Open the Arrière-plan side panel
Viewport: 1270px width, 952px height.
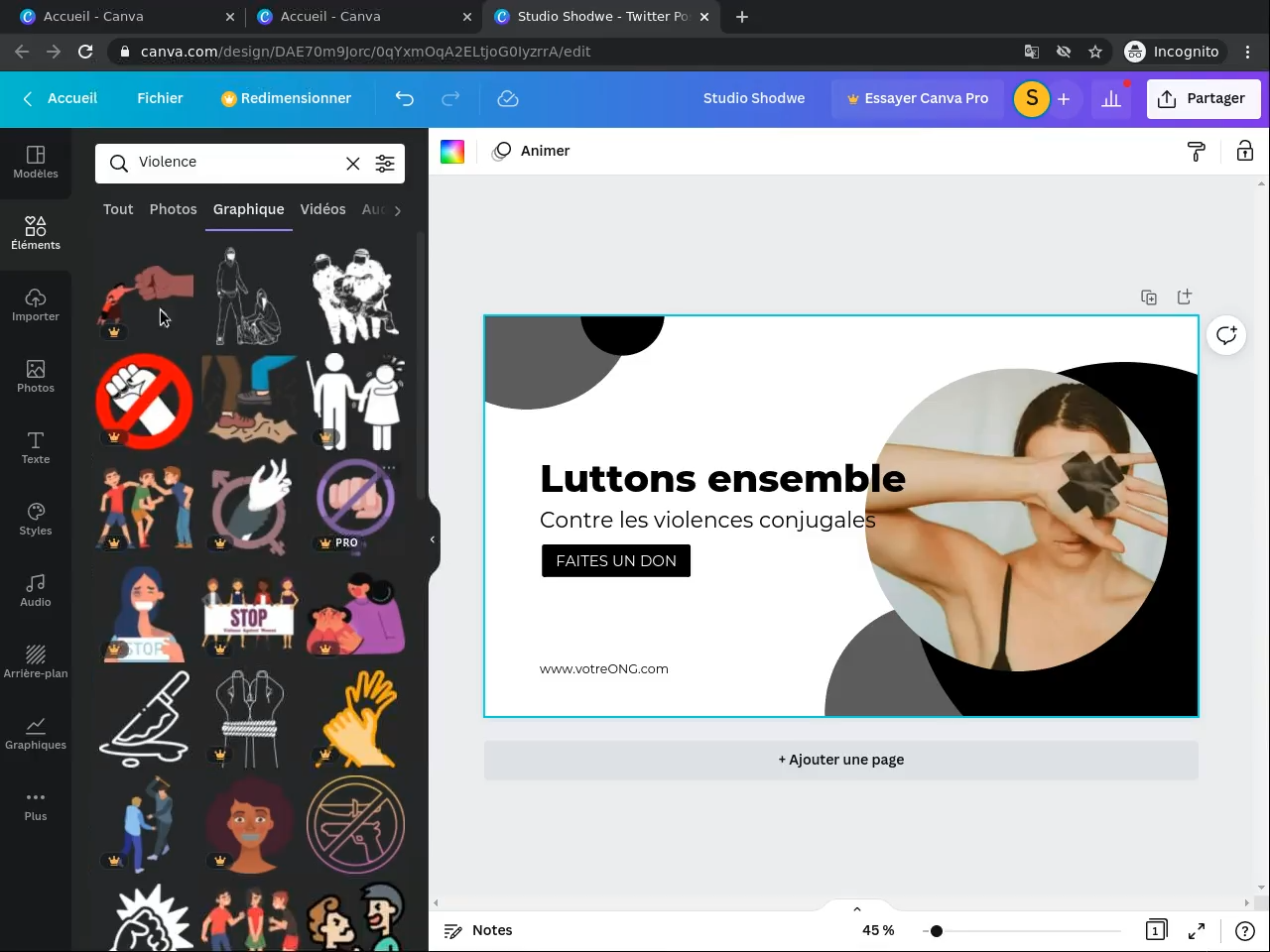point(36,661)
